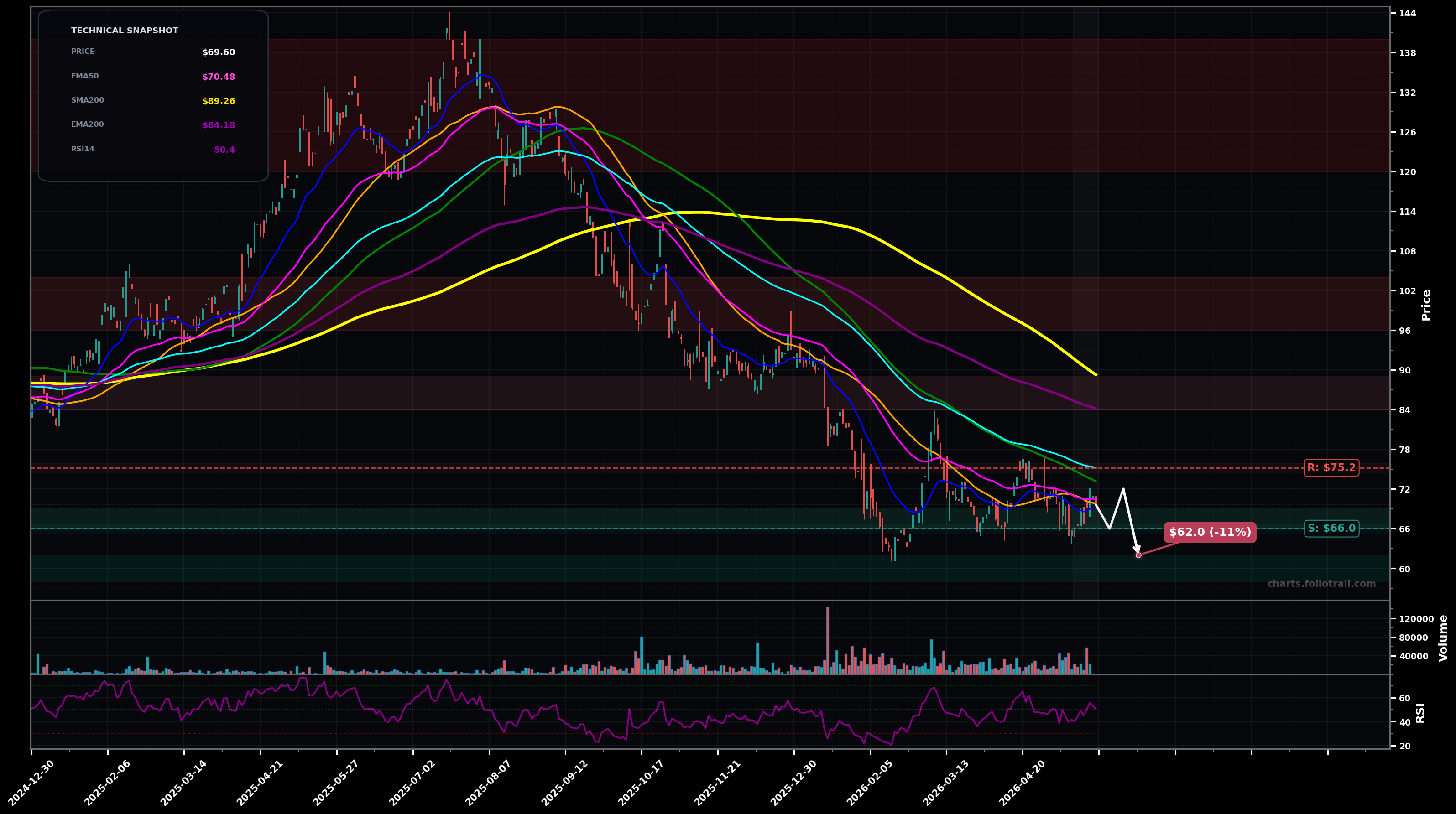The height and width of the screenshot is (814, 1456).
Task: Click the RSI14 label in snapshot
Action: click(83, 149)
